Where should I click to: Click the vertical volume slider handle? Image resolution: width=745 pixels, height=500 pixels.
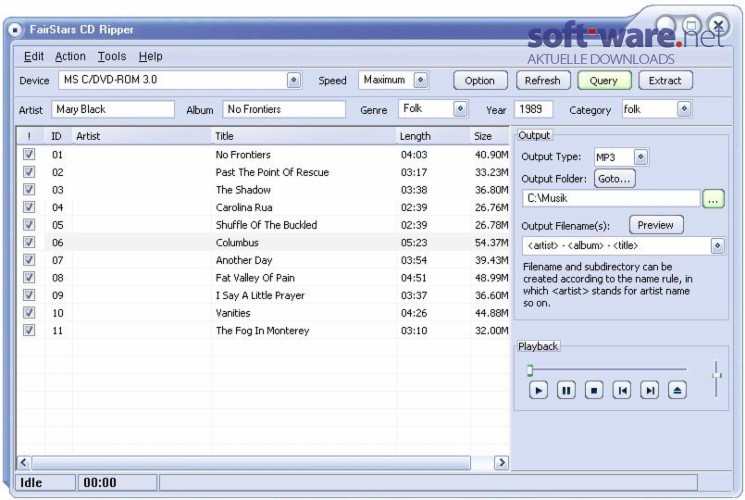(716, 375)
